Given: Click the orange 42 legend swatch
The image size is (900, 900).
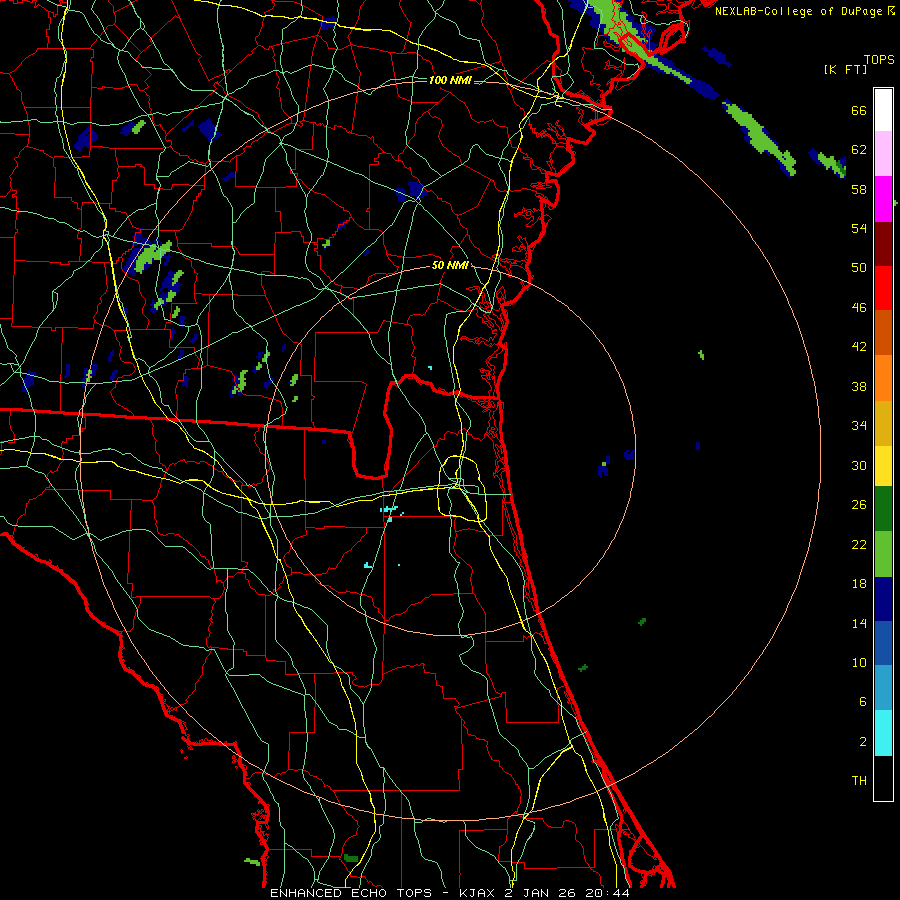Looking at the screenshot, I should tap(883, 378).
